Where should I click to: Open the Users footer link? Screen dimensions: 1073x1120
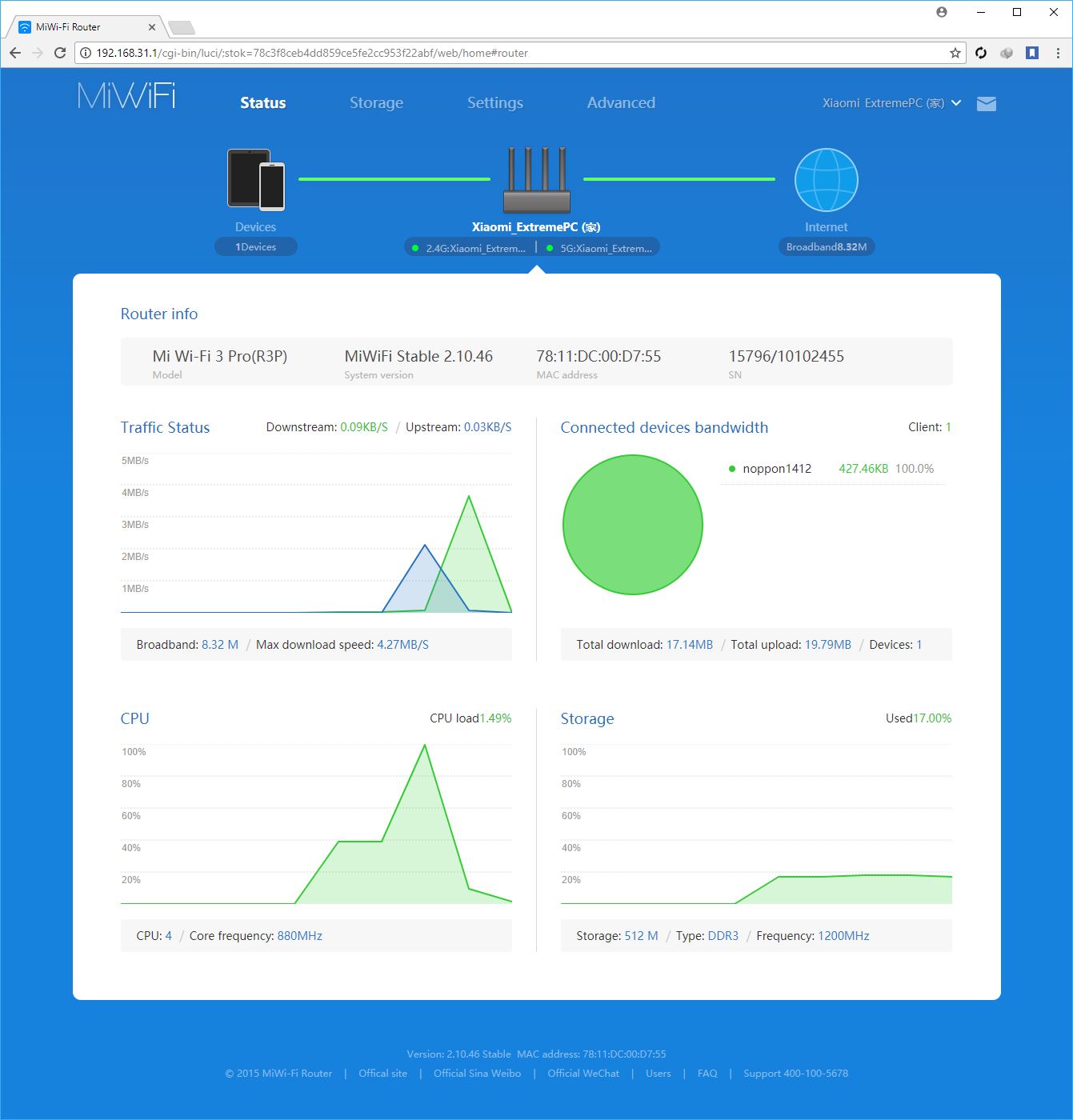[x=659, y=1074]
